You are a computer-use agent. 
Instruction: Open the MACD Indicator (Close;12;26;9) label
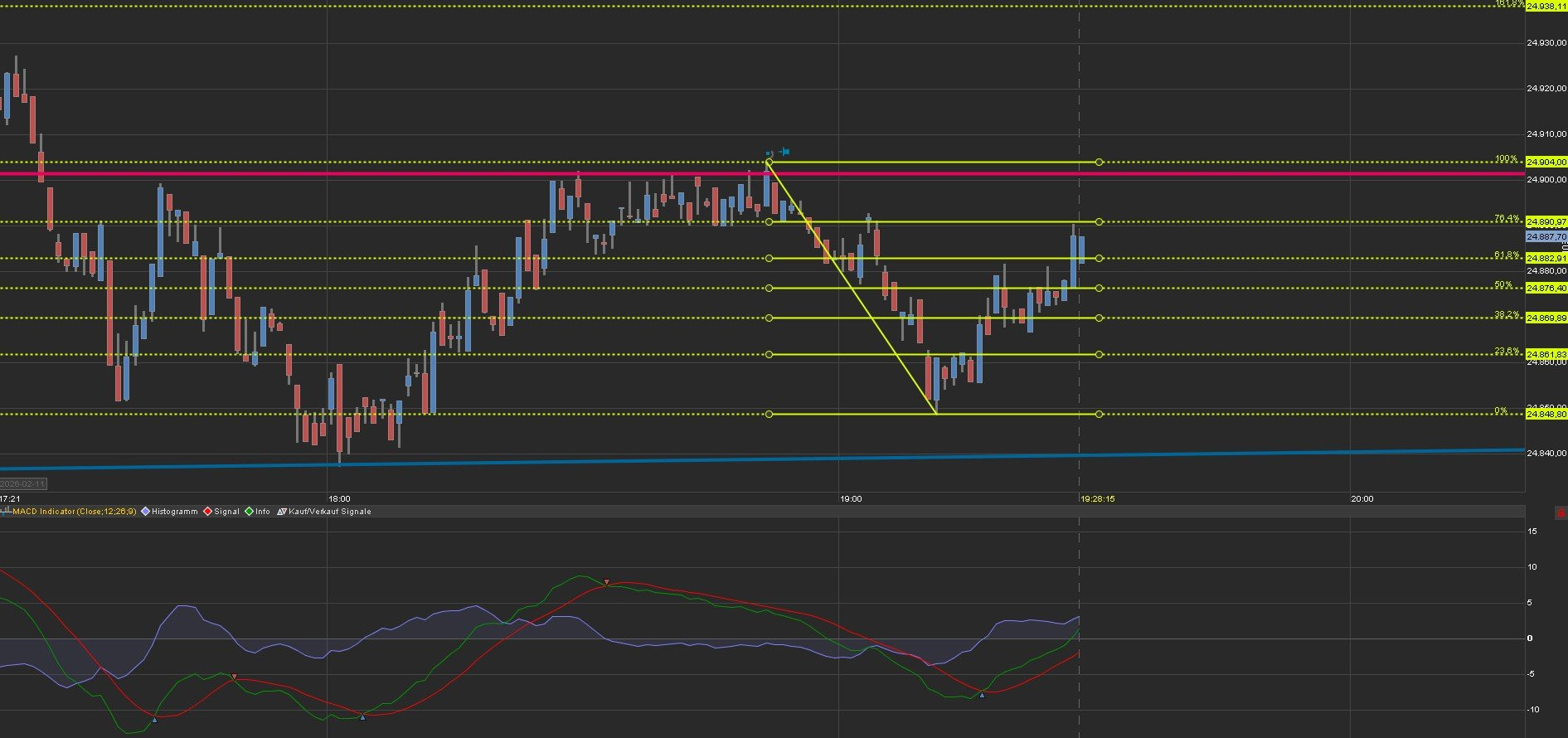(75, 512)
